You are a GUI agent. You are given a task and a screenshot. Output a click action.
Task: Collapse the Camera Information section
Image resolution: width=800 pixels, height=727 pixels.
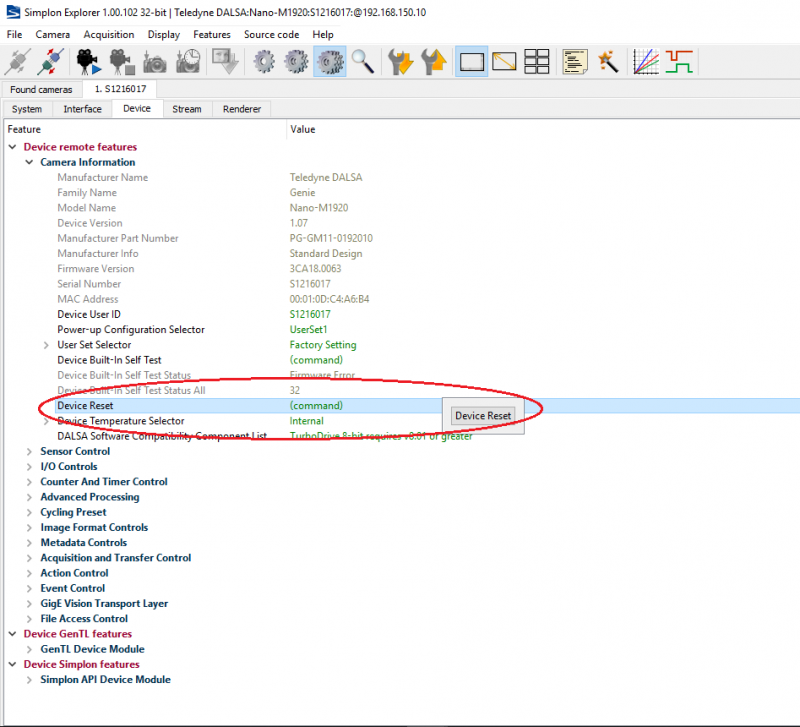coord(29,162)
